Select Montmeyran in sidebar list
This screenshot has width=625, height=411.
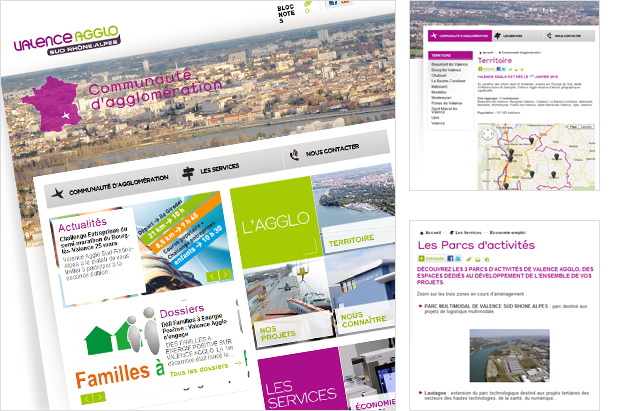click(x=441, y=98)
